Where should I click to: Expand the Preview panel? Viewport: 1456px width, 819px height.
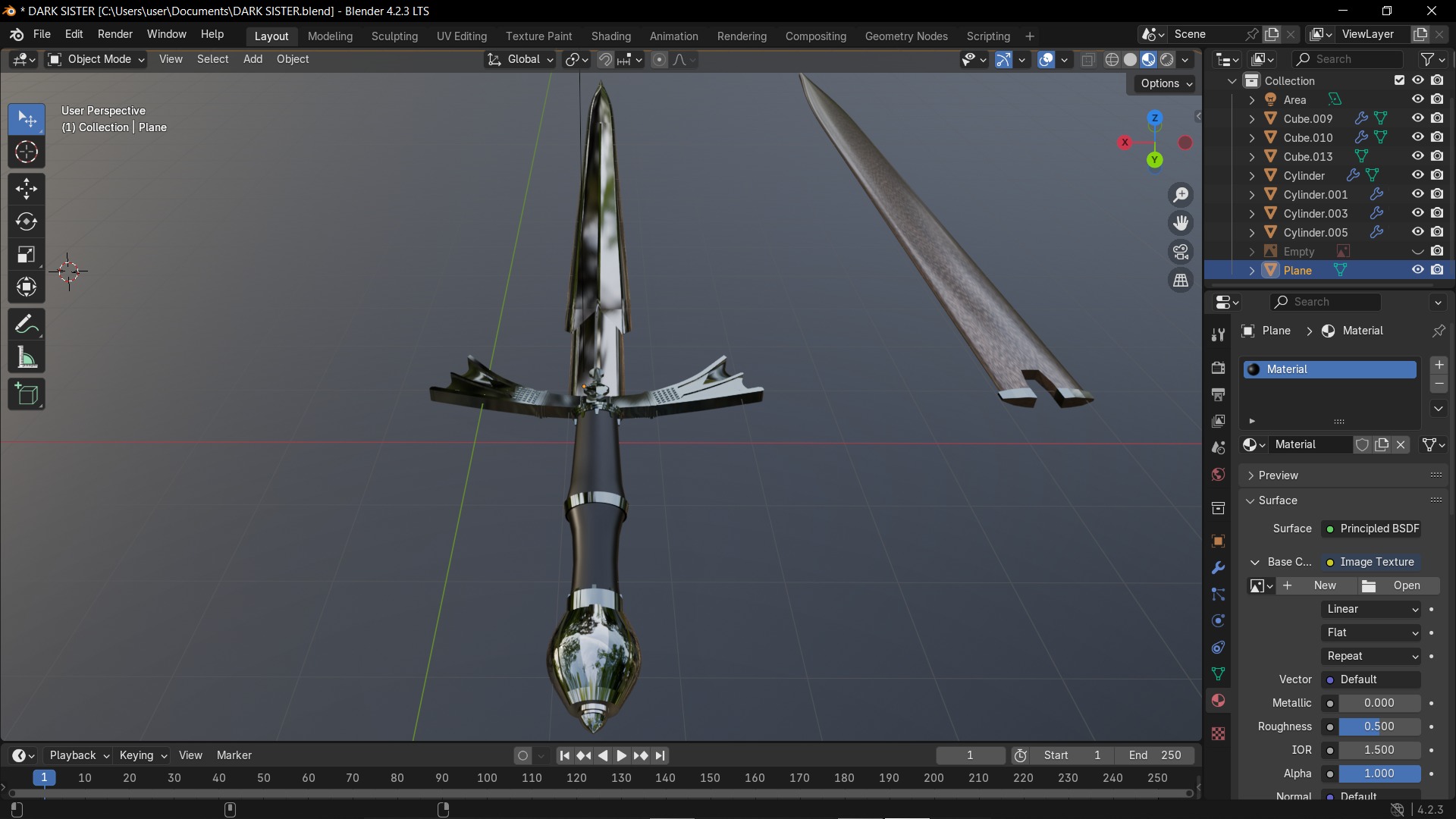pos(1278,475)
